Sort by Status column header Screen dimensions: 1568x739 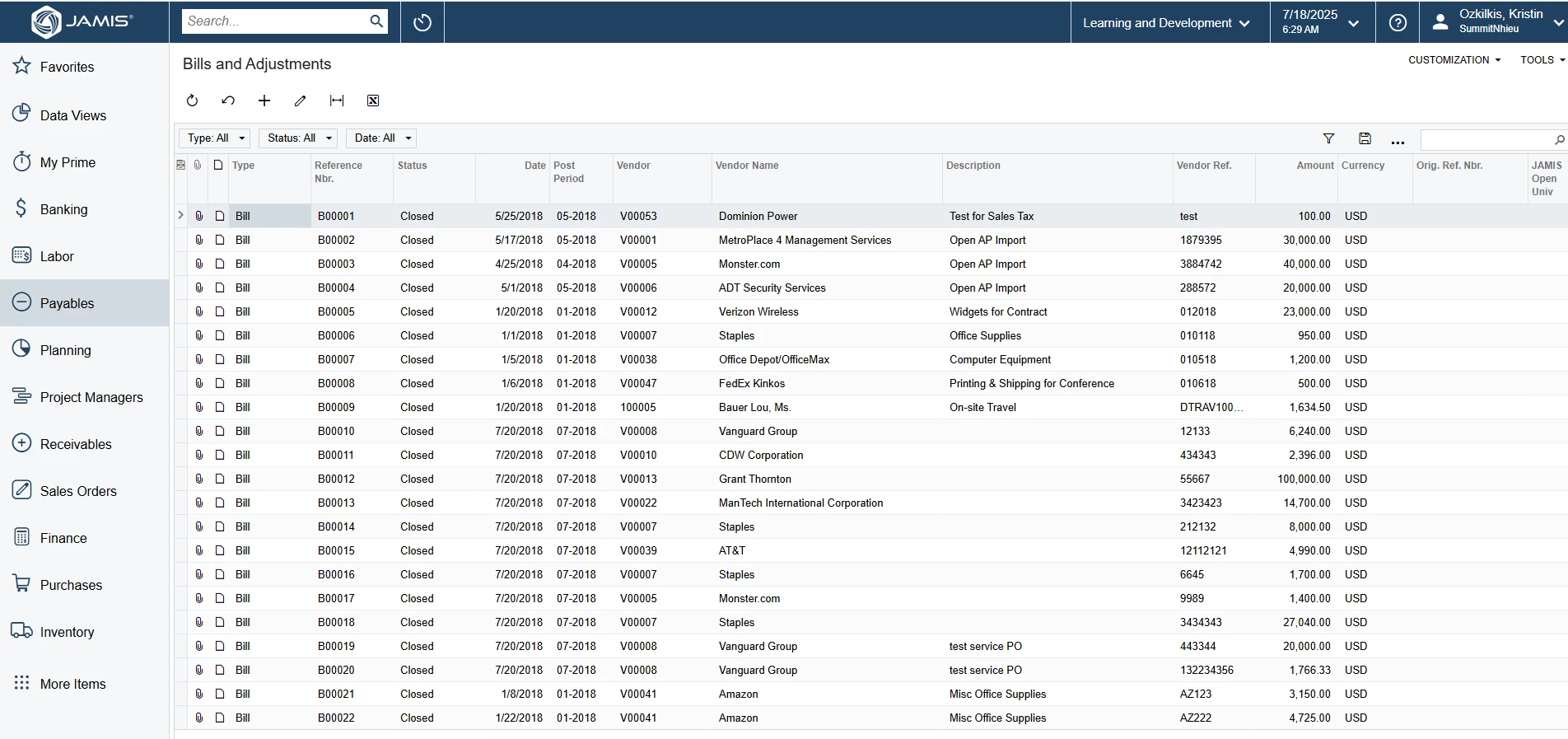click(434, 178)
